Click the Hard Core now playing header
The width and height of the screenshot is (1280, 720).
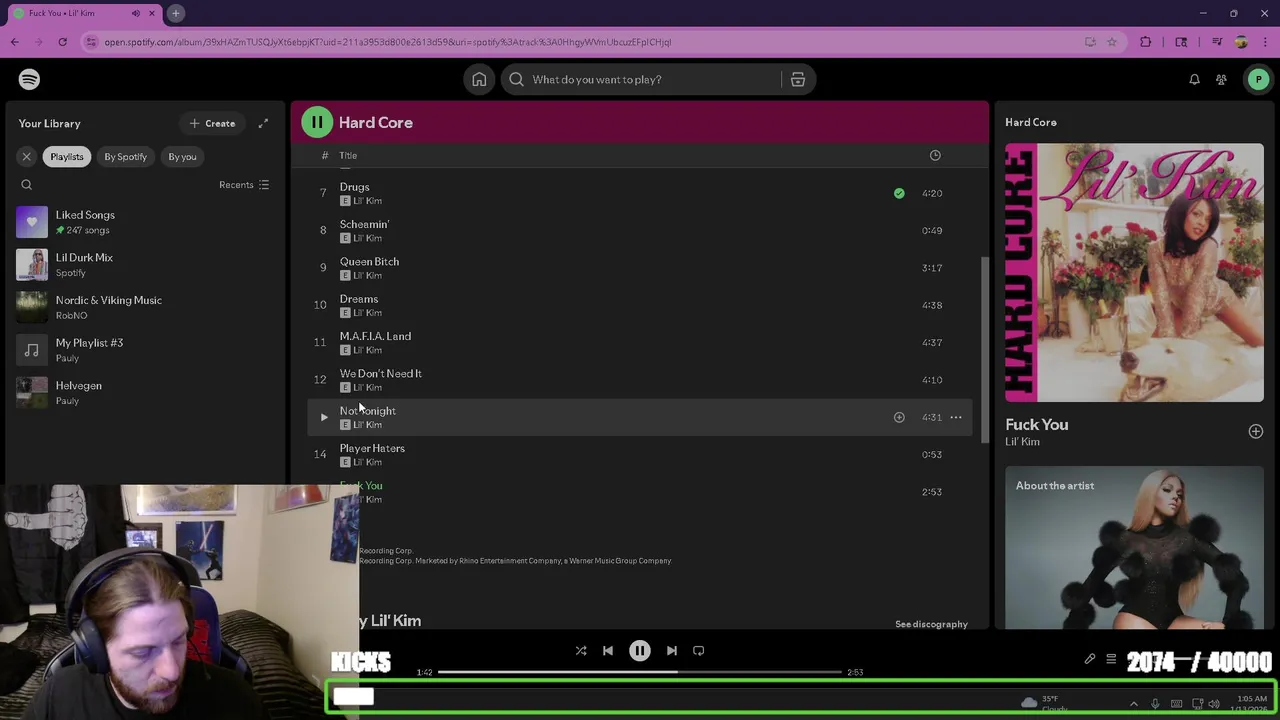click(1031, 122)
